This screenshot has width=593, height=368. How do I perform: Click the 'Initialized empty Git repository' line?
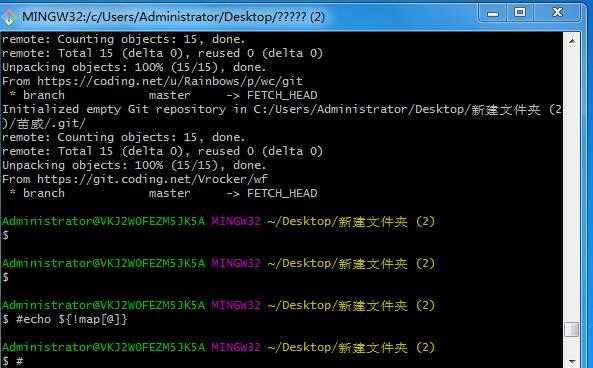point(282,109)
